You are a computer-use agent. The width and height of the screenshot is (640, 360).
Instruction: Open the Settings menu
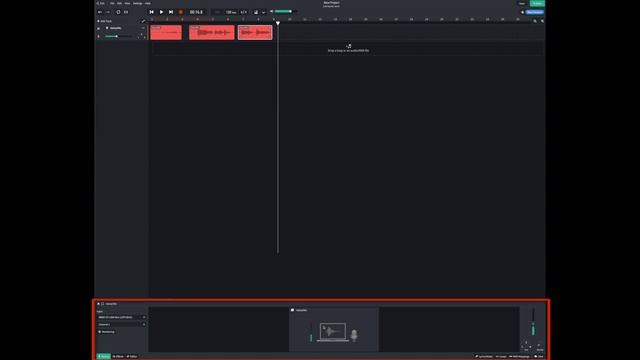[138, 3]
